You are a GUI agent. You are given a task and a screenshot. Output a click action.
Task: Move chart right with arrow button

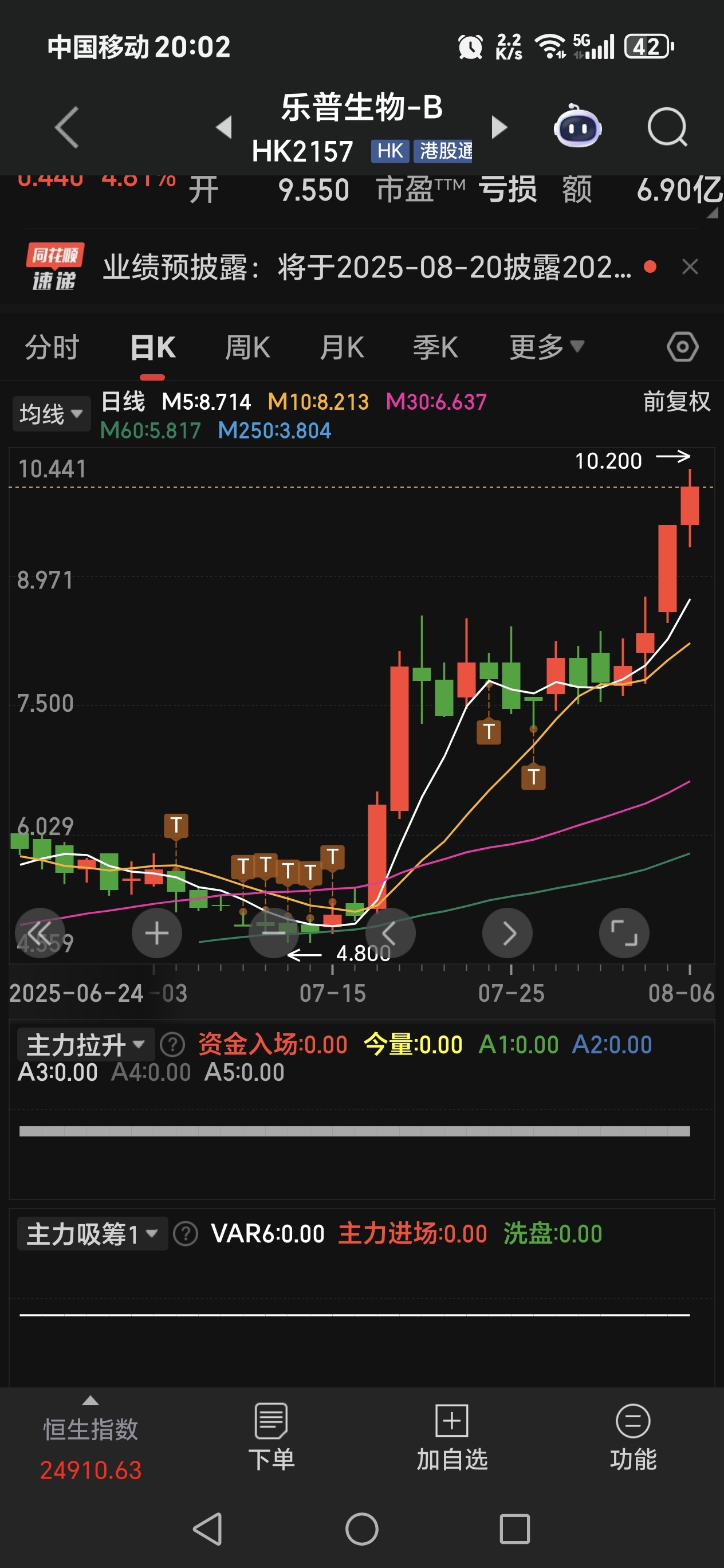point(507,932)
